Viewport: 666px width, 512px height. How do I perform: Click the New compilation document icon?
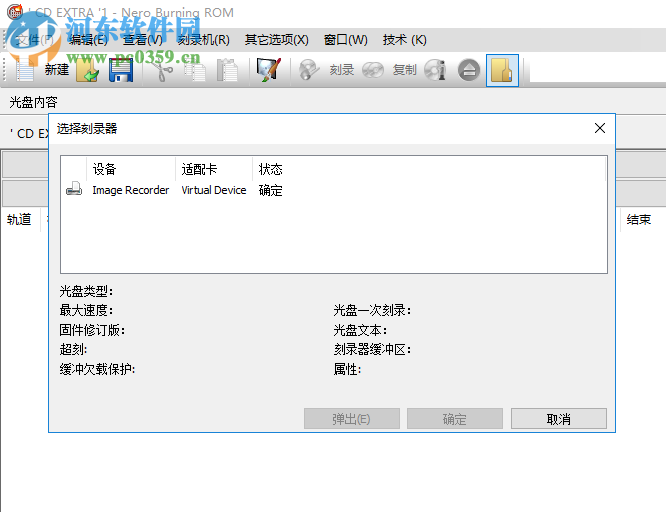tap(25, 70)
